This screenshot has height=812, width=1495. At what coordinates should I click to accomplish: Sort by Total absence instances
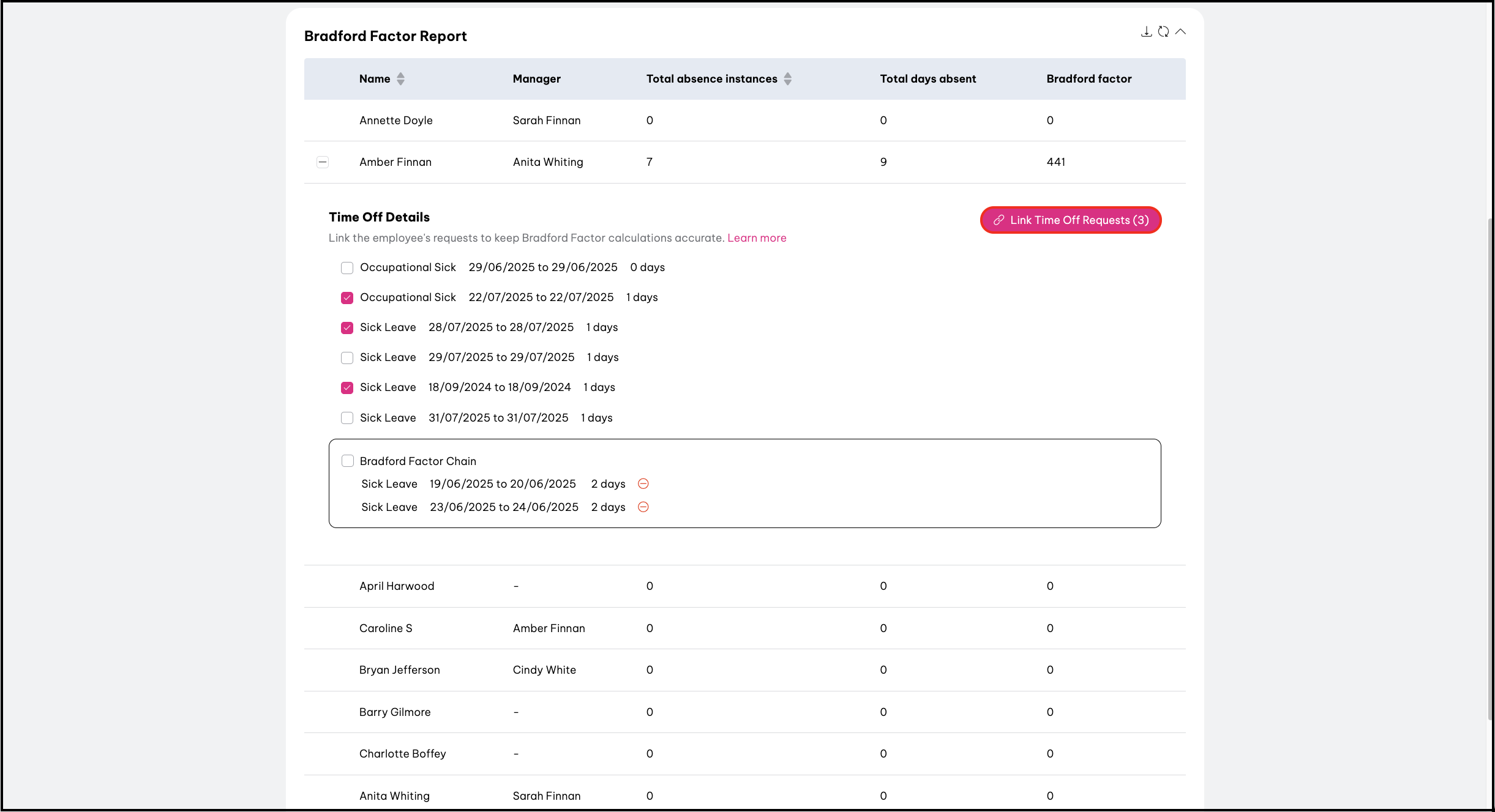(x=787, y=79)
